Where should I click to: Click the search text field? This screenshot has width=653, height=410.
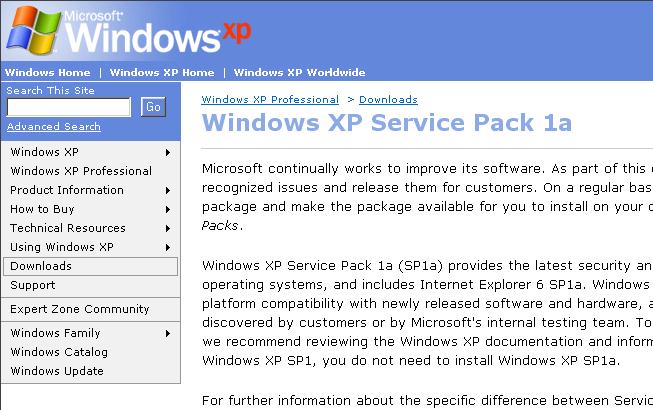pyautogui.click(x=69, y=107)
